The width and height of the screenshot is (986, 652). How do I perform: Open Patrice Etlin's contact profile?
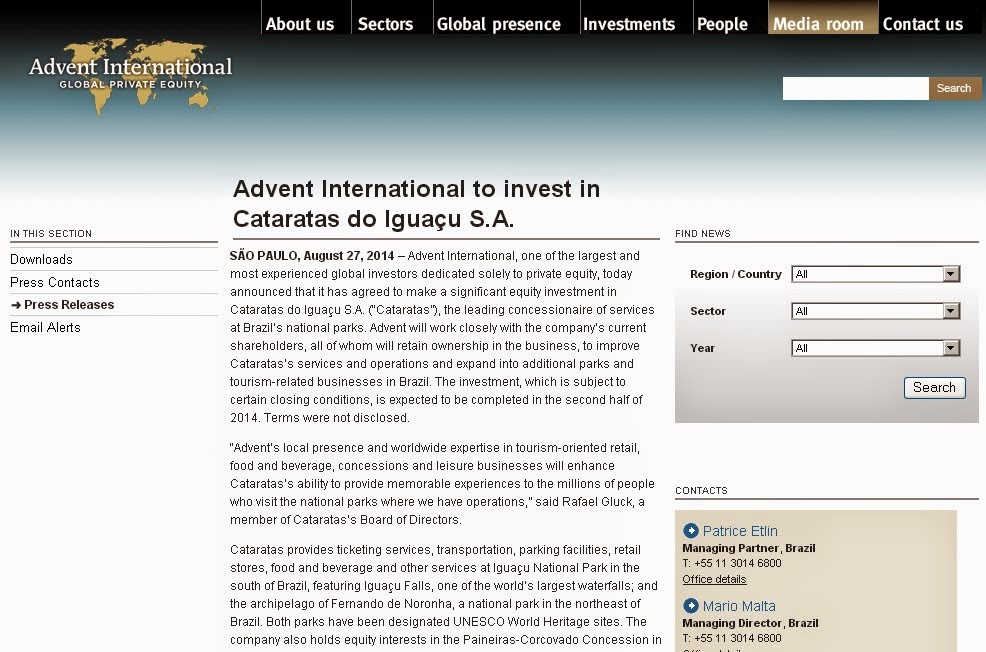[740, 531]
